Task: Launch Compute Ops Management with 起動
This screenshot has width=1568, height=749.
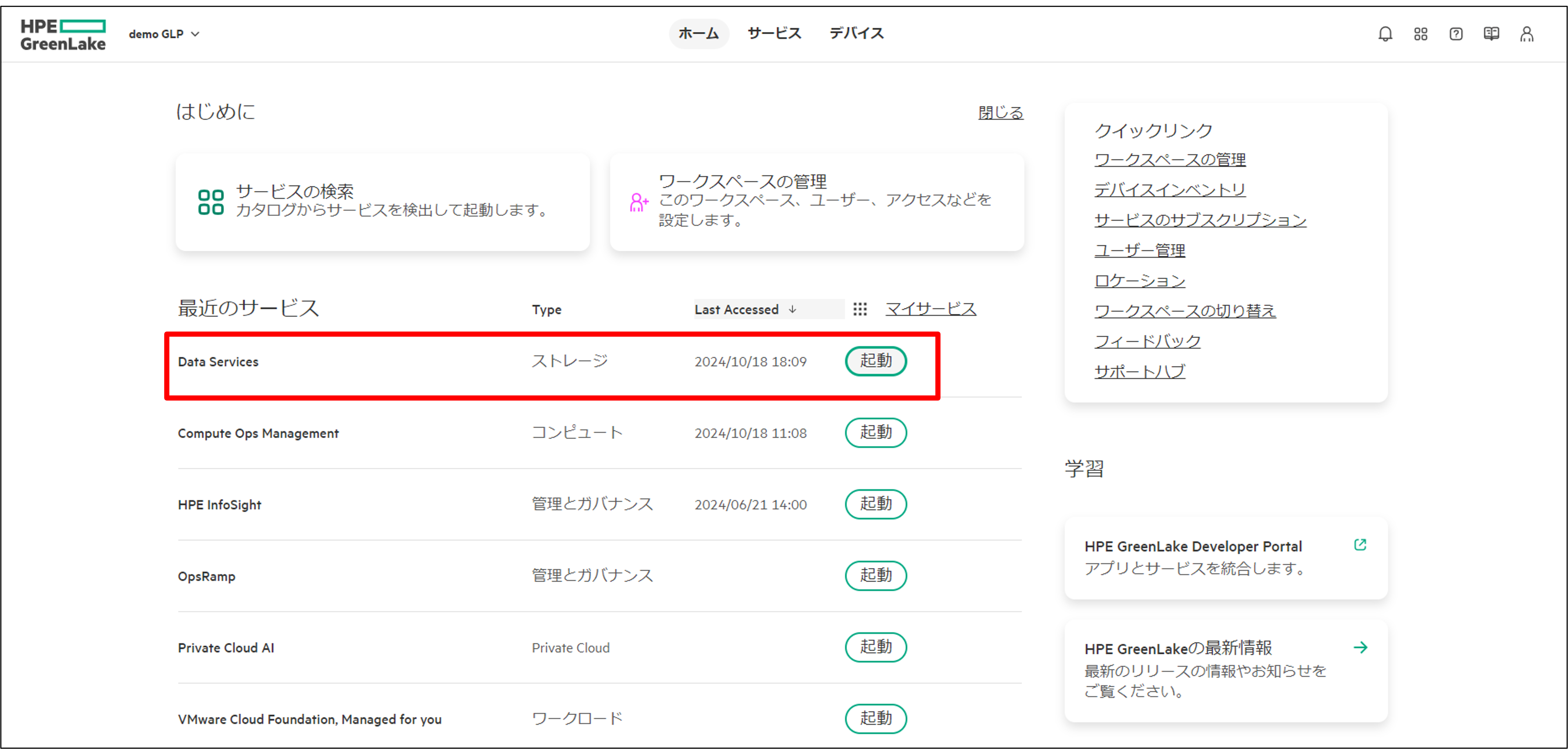Action: tap(875, 432)
